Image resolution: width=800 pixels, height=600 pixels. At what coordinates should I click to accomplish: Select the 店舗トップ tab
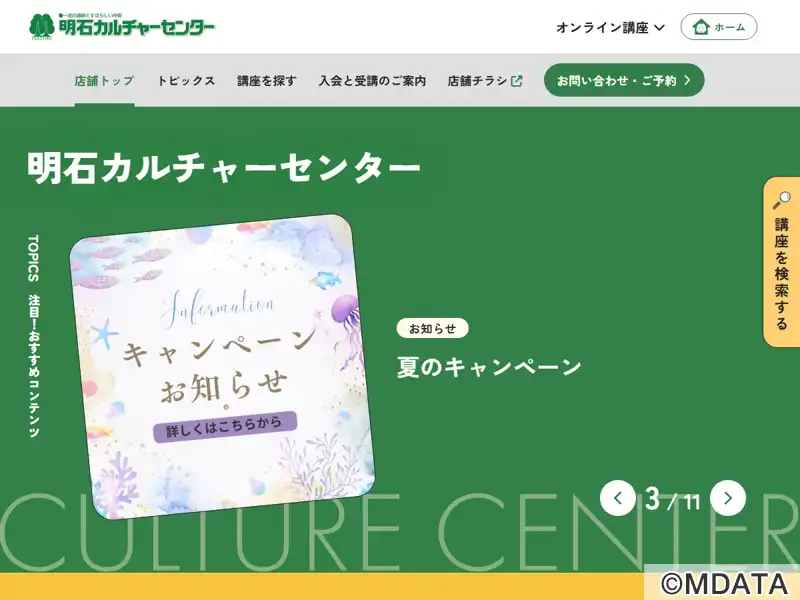coord(104,81)
